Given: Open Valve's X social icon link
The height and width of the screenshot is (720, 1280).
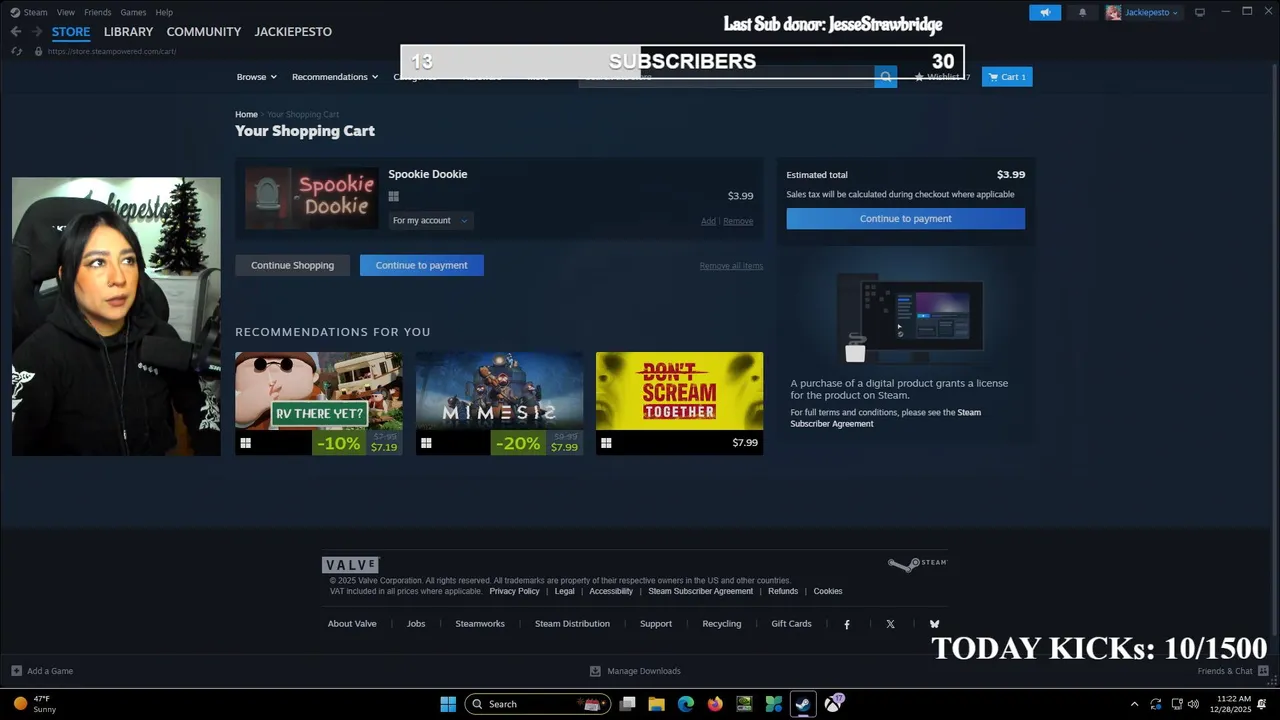Looking at the screenshot, I should (890, 624).
